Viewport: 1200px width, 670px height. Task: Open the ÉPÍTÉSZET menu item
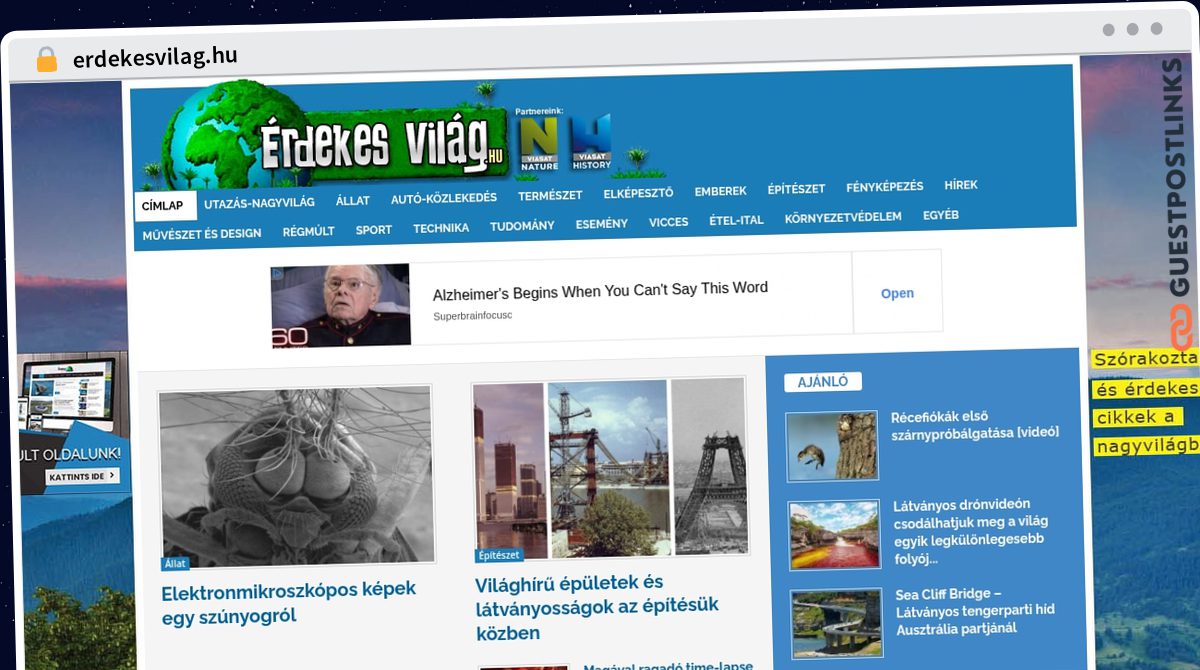click(796, 189)
